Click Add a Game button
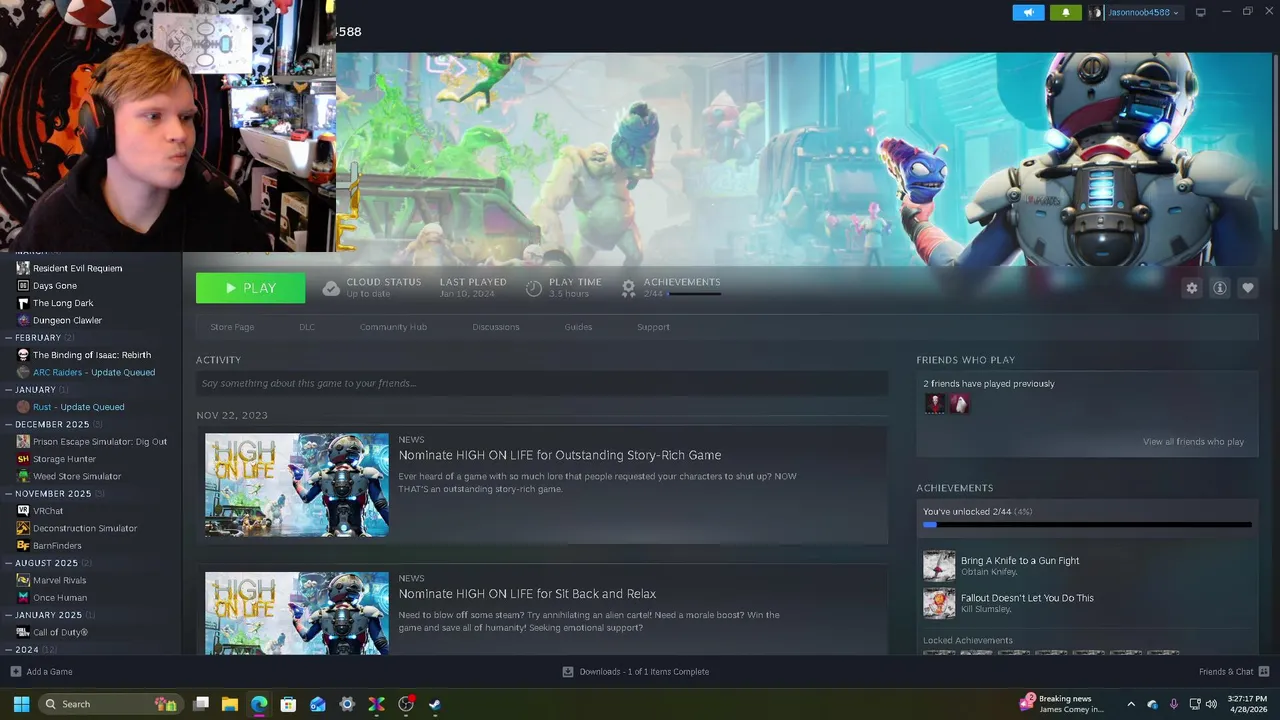Image resolution: width=1280 pixels, height=720 pixels. click(41, 672)
